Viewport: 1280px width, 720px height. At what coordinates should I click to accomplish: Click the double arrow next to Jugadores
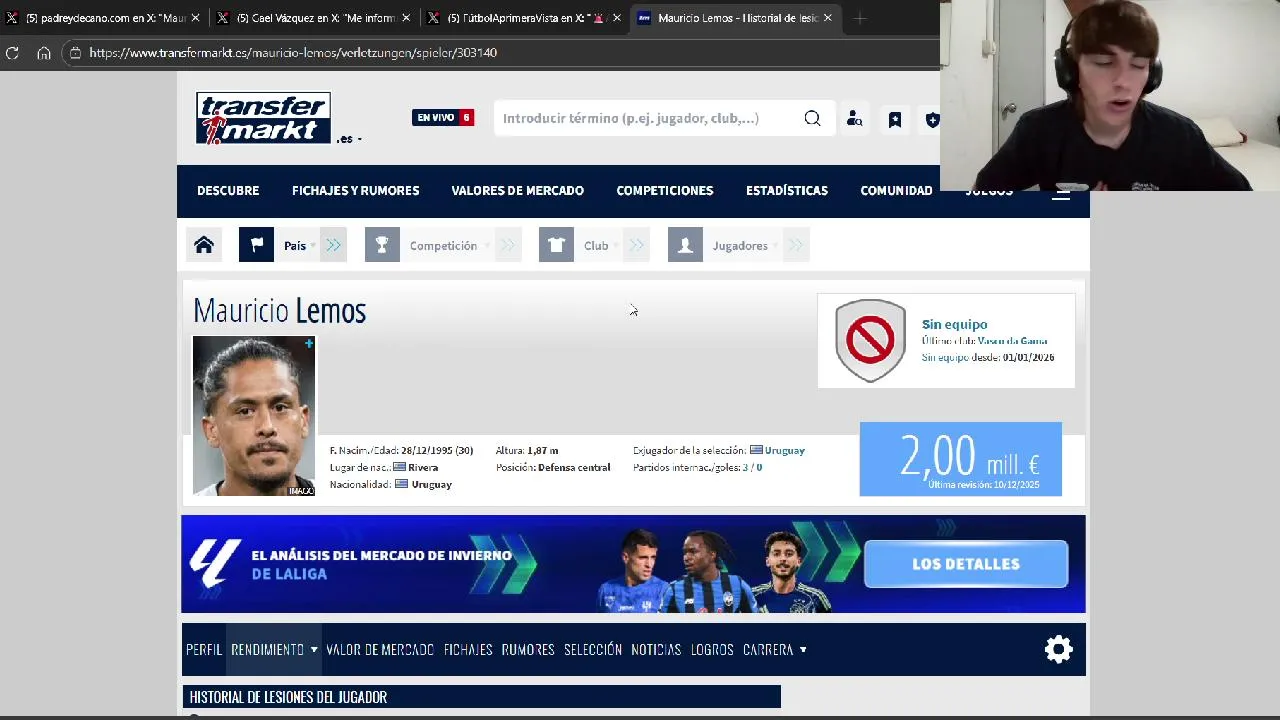(796, 245)
